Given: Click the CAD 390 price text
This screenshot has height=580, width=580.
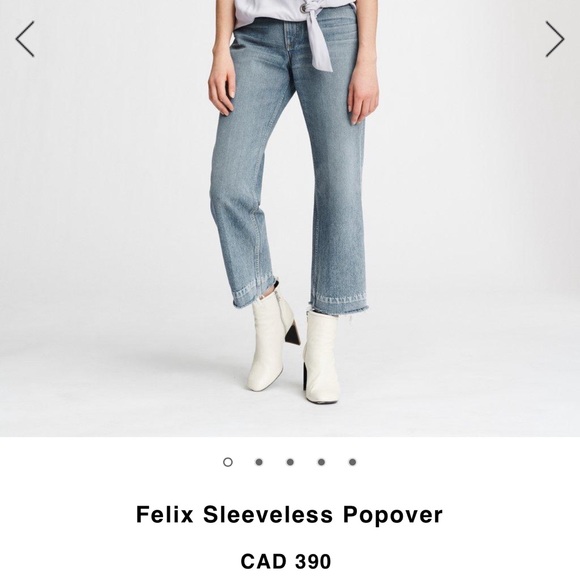Looking at the screenshot, I should click(x=286, y=561).
